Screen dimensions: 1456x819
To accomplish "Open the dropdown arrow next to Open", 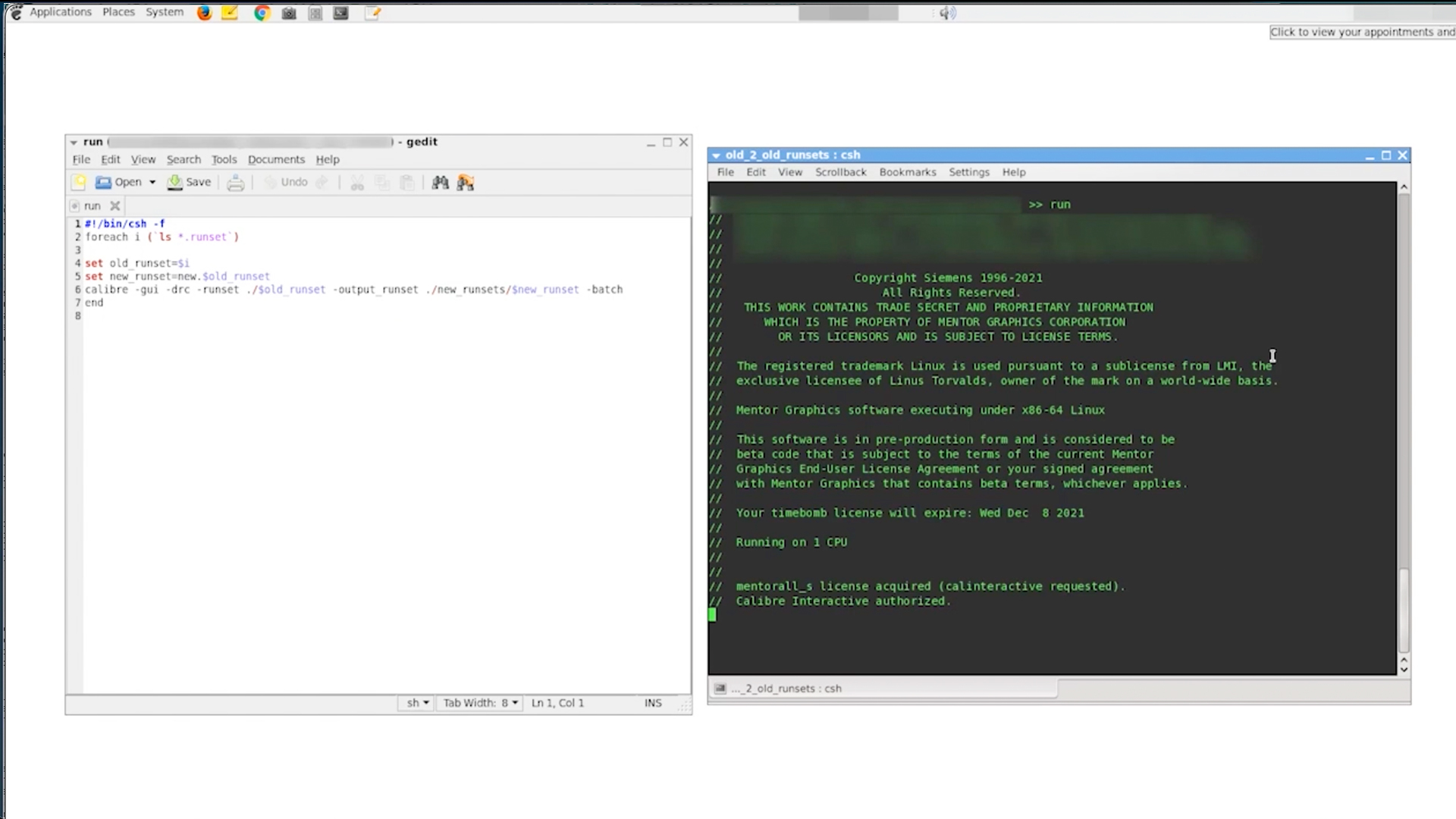I will 152,182.
